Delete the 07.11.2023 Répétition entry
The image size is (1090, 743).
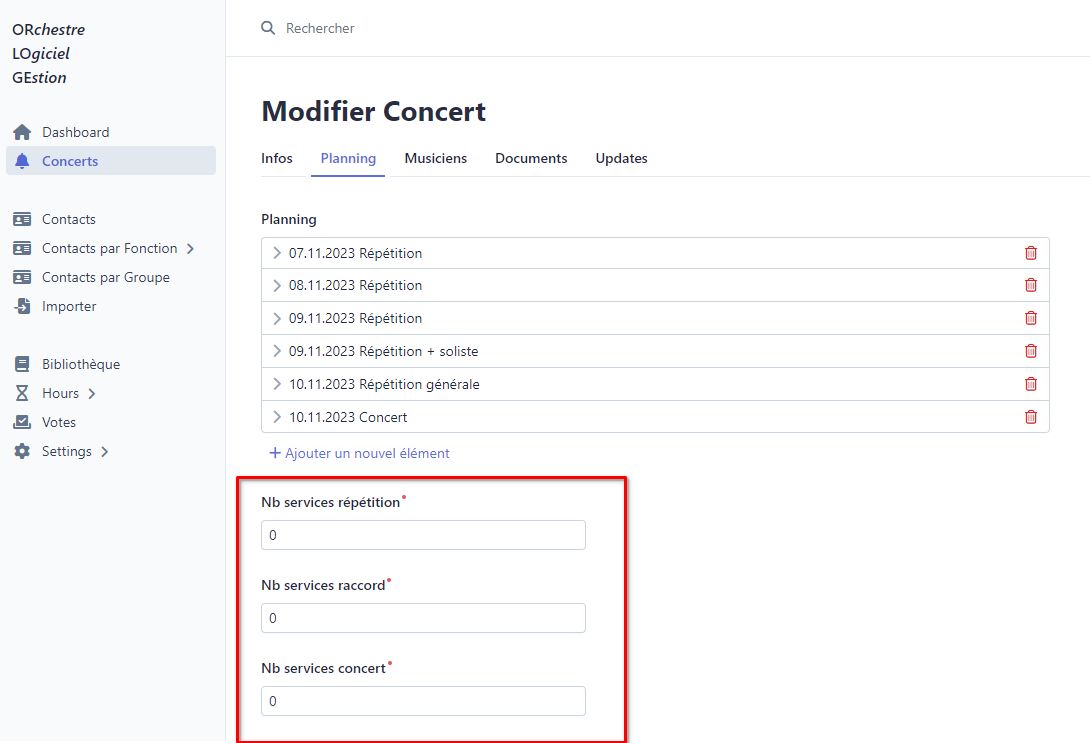click(x=1031, y=253)
